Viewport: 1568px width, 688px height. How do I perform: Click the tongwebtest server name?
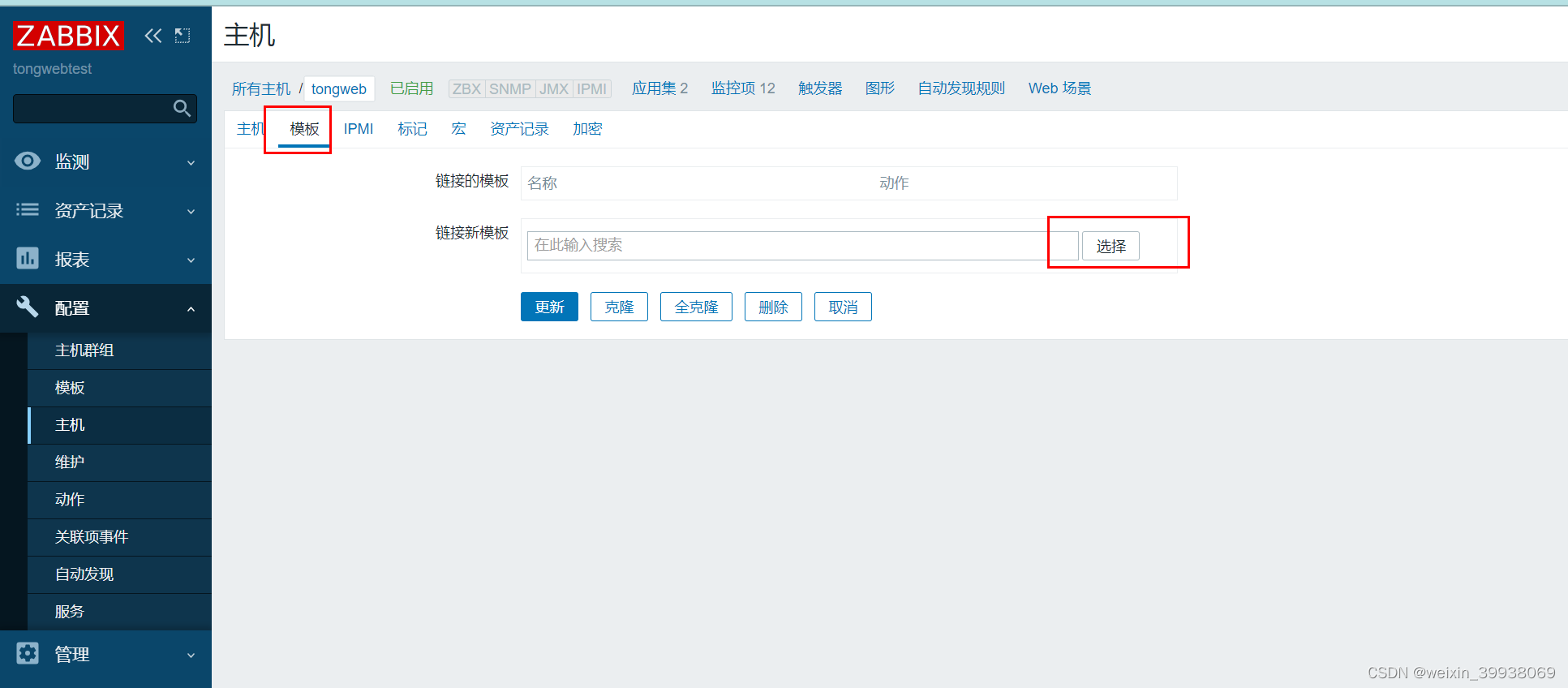coord(52,69)
